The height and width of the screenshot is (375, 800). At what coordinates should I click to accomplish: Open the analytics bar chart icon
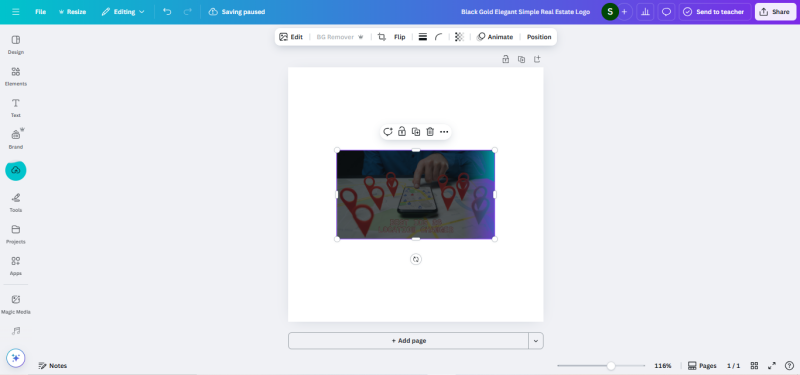pyautogui.click(x=645, y=12)
